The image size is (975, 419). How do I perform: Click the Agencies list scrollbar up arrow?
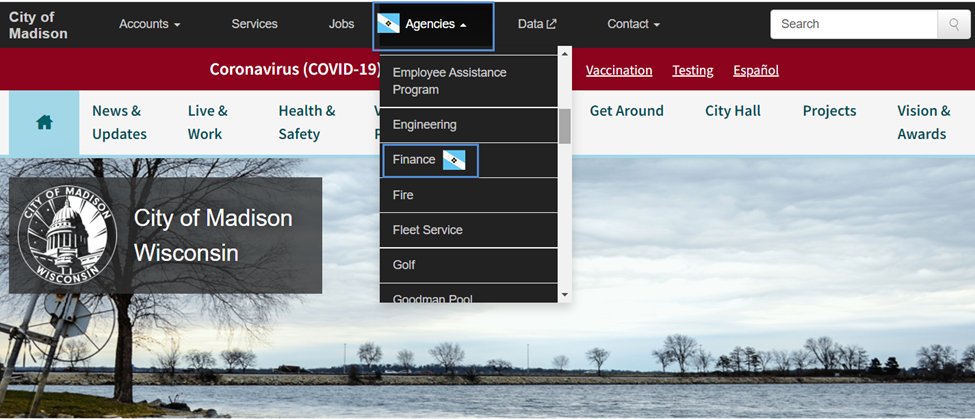click(565, 53)
